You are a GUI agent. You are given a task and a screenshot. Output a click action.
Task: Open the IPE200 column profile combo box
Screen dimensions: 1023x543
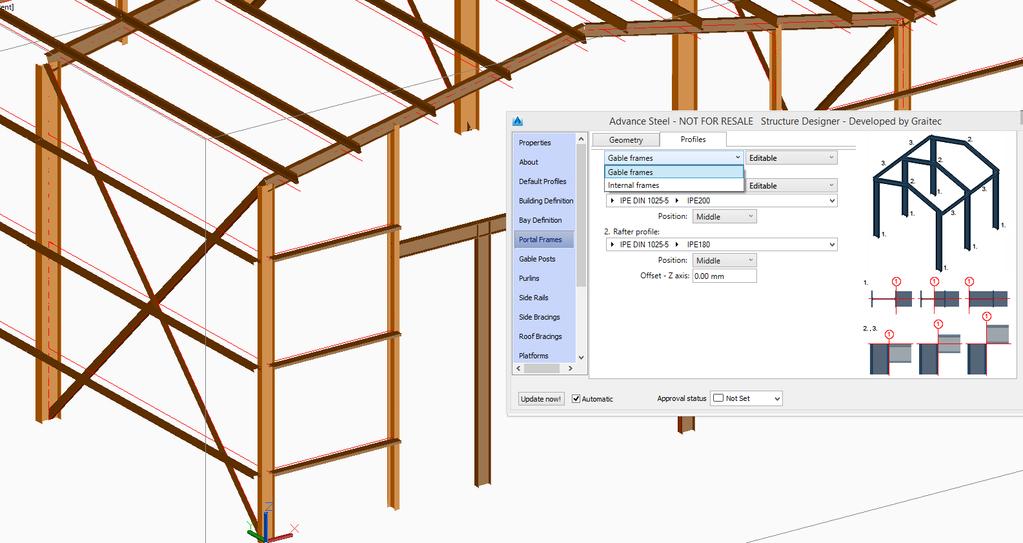(722, 200)
